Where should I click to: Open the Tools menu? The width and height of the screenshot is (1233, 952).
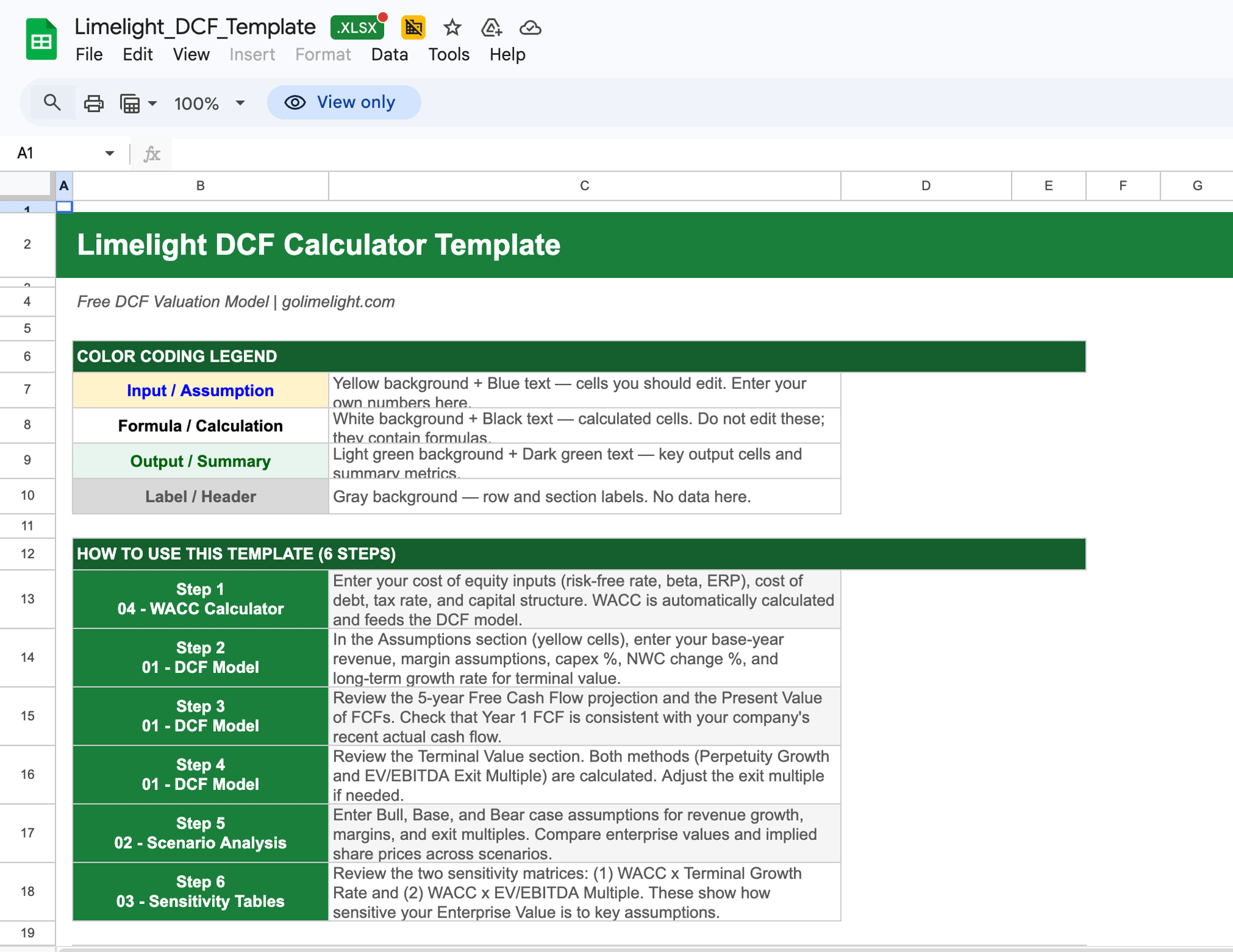[448, 54]
